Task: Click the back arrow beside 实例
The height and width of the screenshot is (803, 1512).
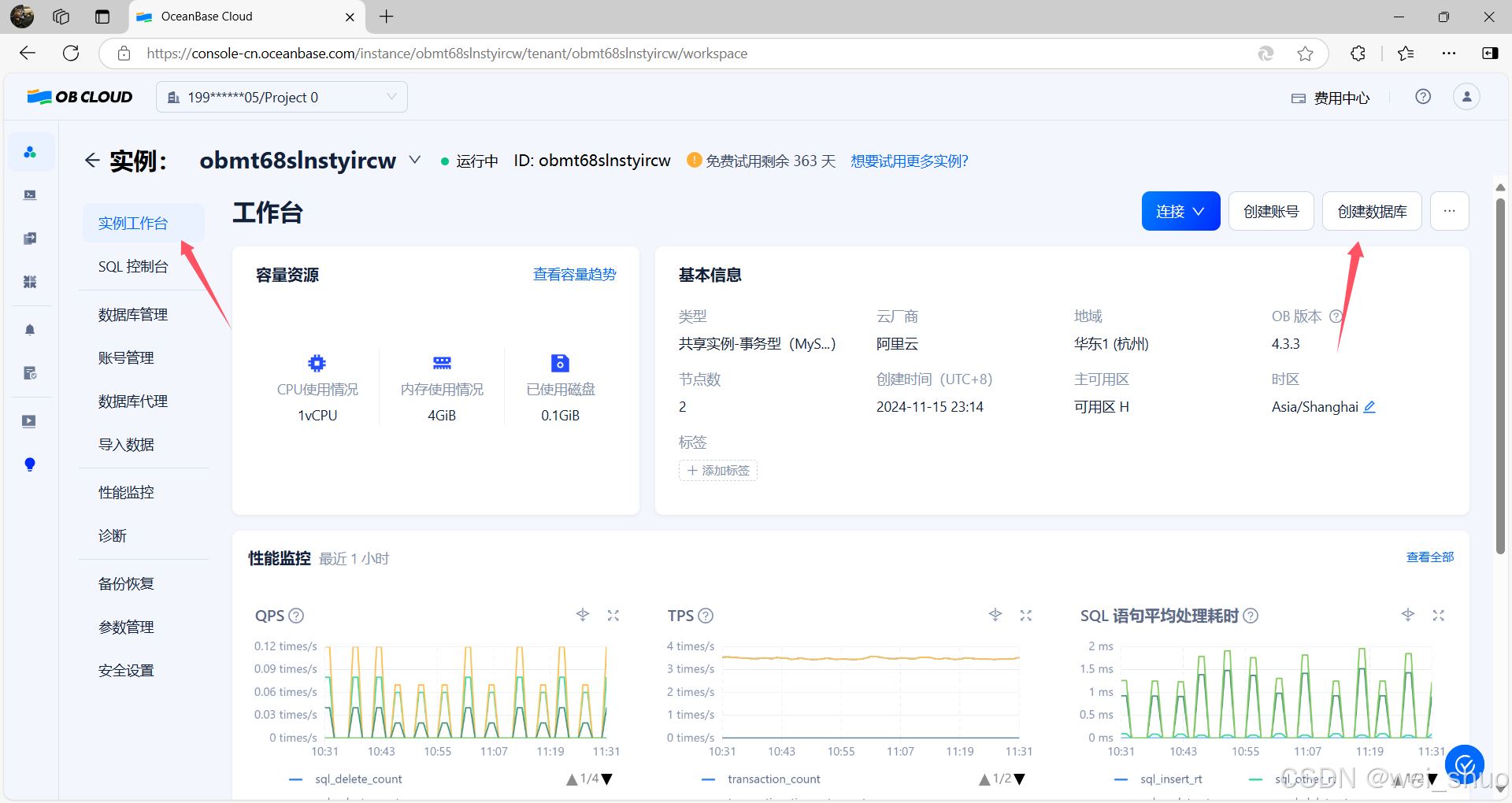Action: pos(92,161)
